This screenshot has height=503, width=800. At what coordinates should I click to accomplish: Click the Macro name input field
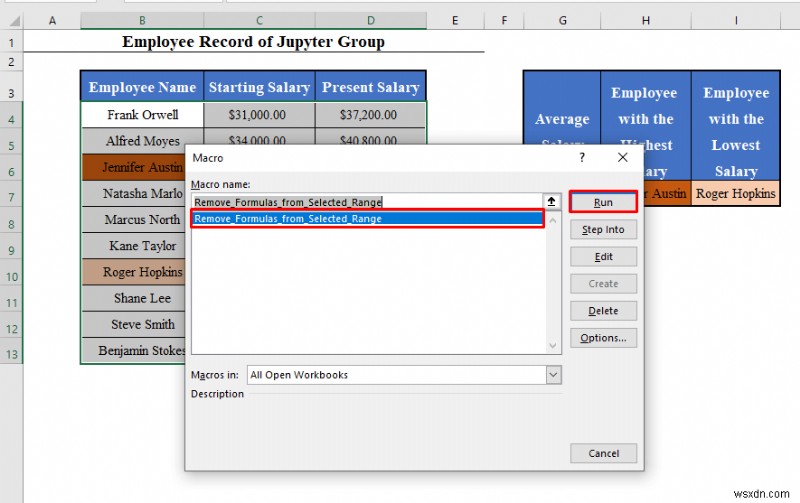coord(367,202)
